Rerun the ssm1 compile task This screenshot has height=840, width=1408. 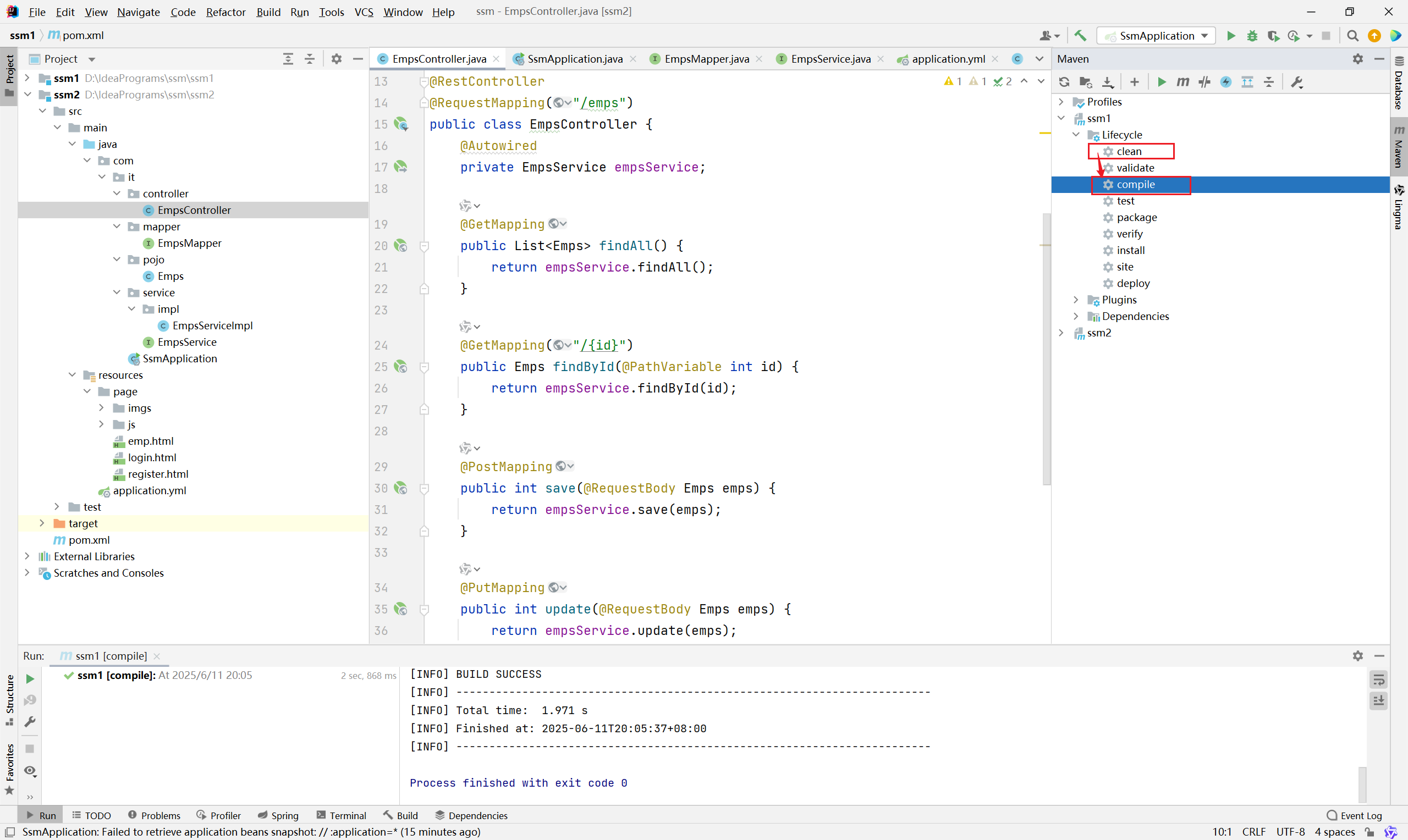click(x=30, y=679)
